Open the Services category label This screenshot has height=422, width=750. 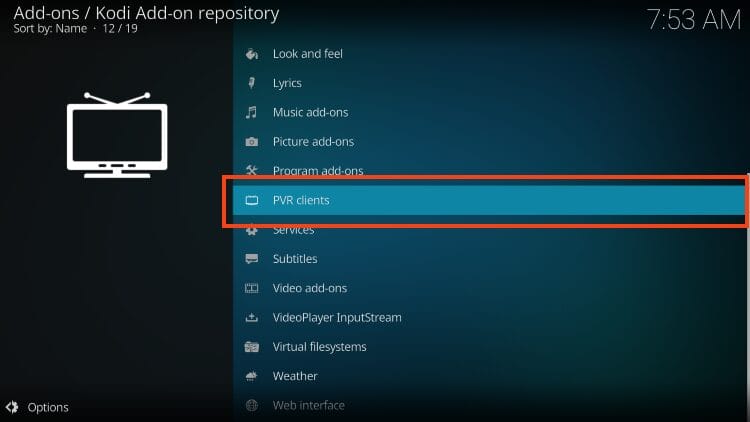click(294, 230)
